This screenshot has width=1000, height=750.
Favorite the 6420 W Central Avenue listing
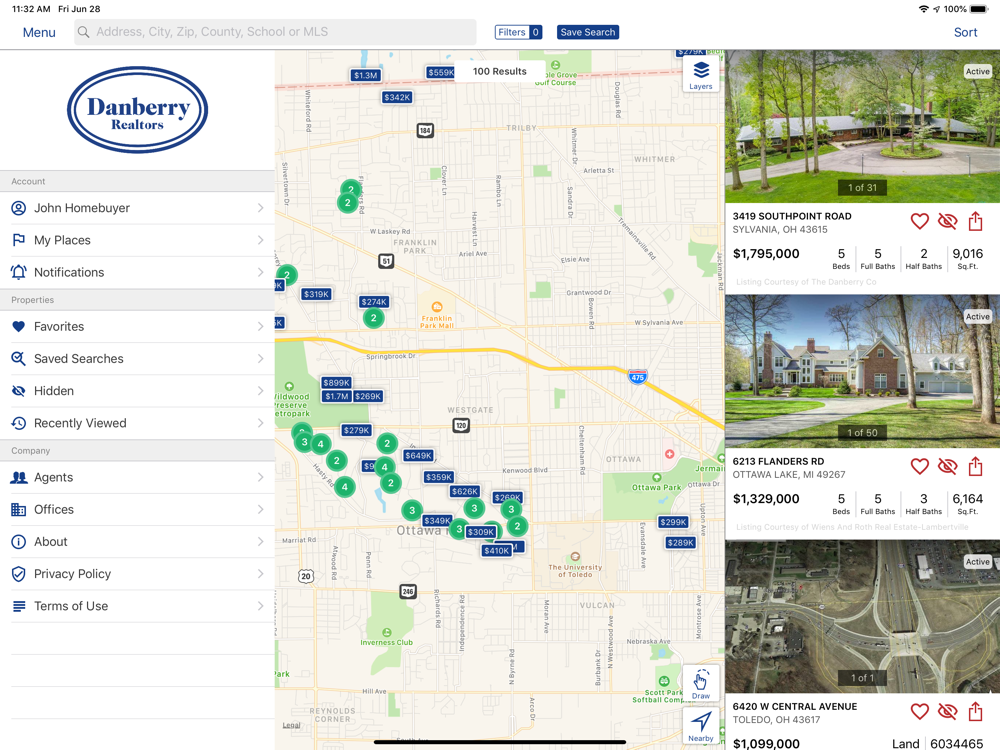919,711
